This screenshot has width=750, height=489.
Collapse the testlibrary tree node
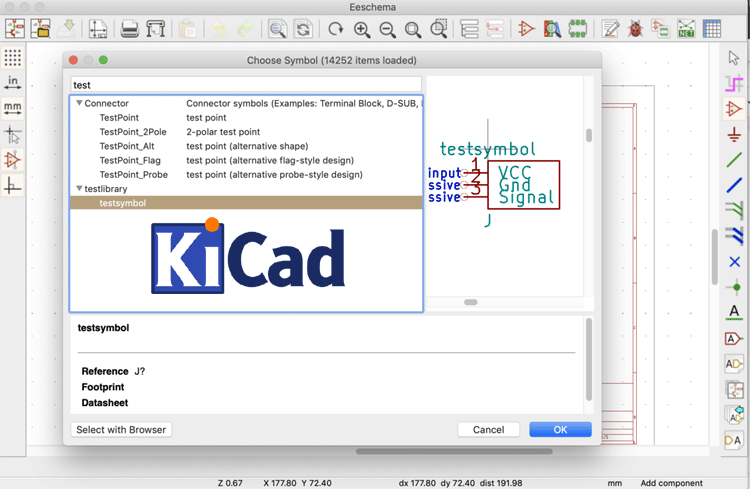point(79,189)
